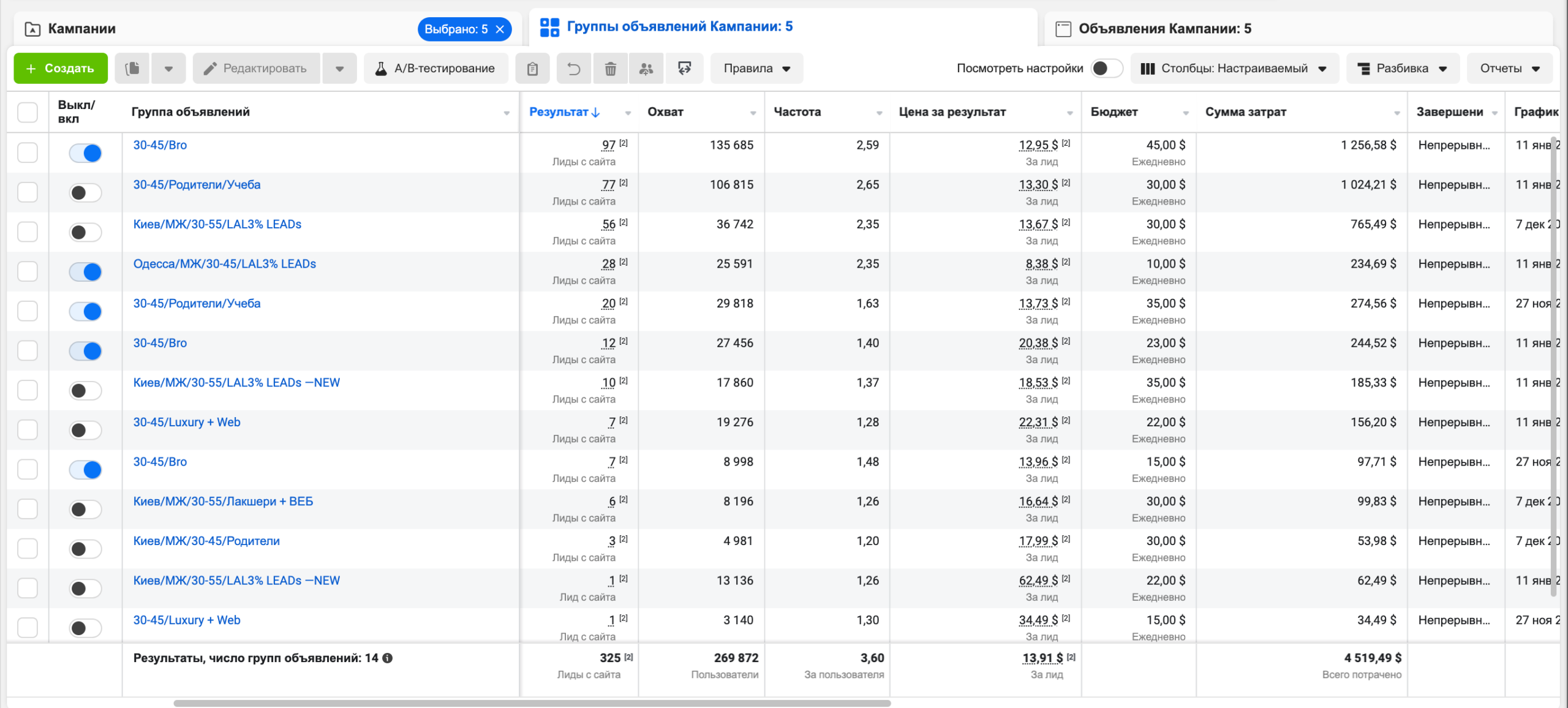Image resolution: width=1568 pixels, height=708 pixels.
Task: Expand Завершени column menu arrow
Action: click(1494, 113)
